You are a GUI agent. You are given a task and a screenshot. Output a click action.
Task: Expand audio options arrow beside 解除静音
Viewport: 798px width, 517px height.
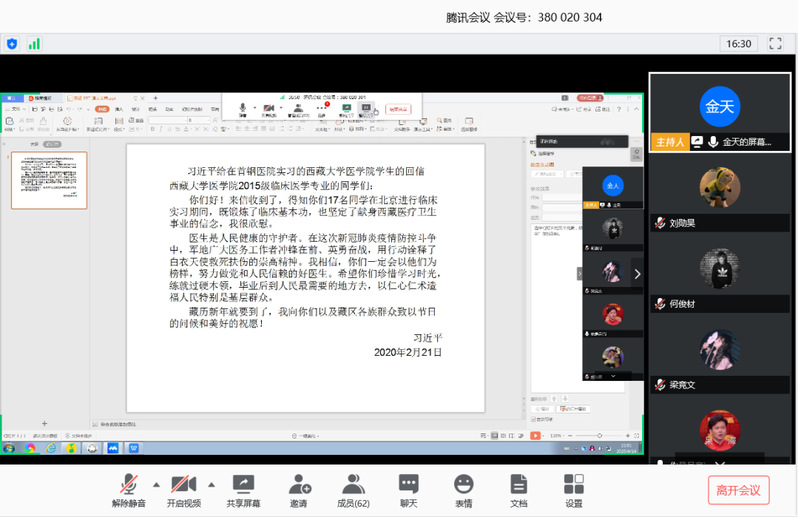pyautogui.click(x=155, y=483)
